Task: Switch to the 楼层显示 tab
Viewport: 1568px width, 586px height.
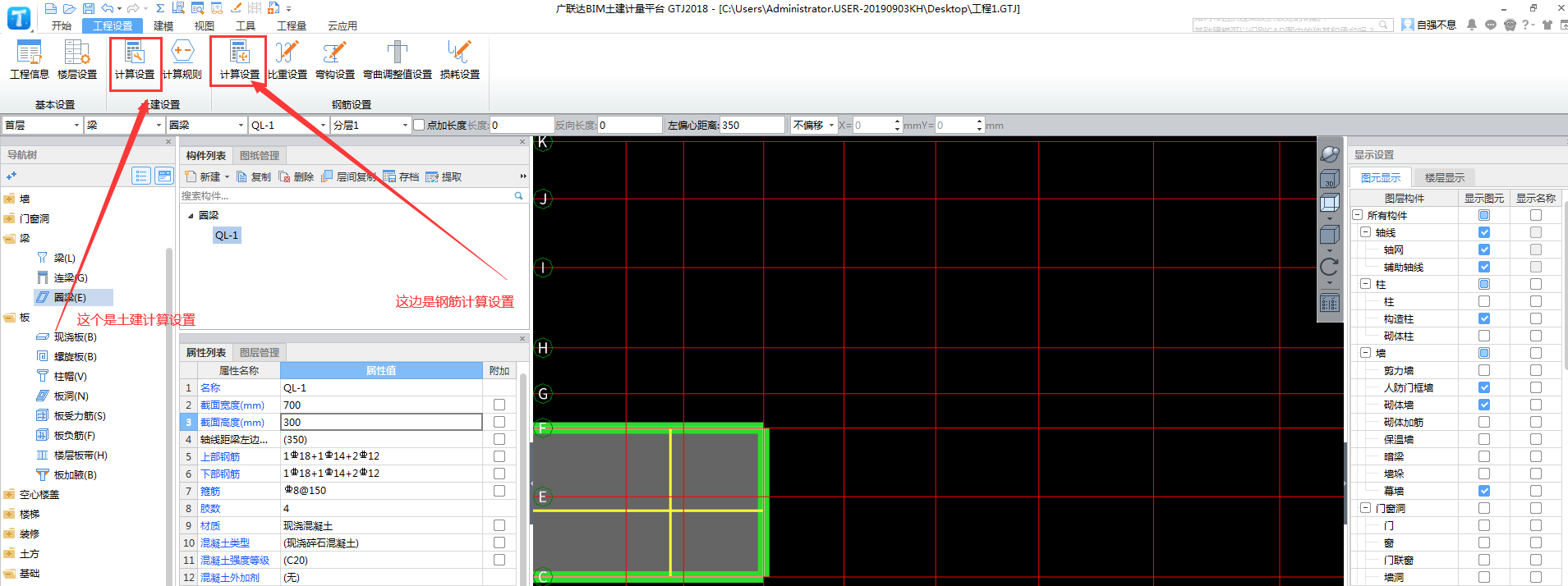Action: [1445, 177]
